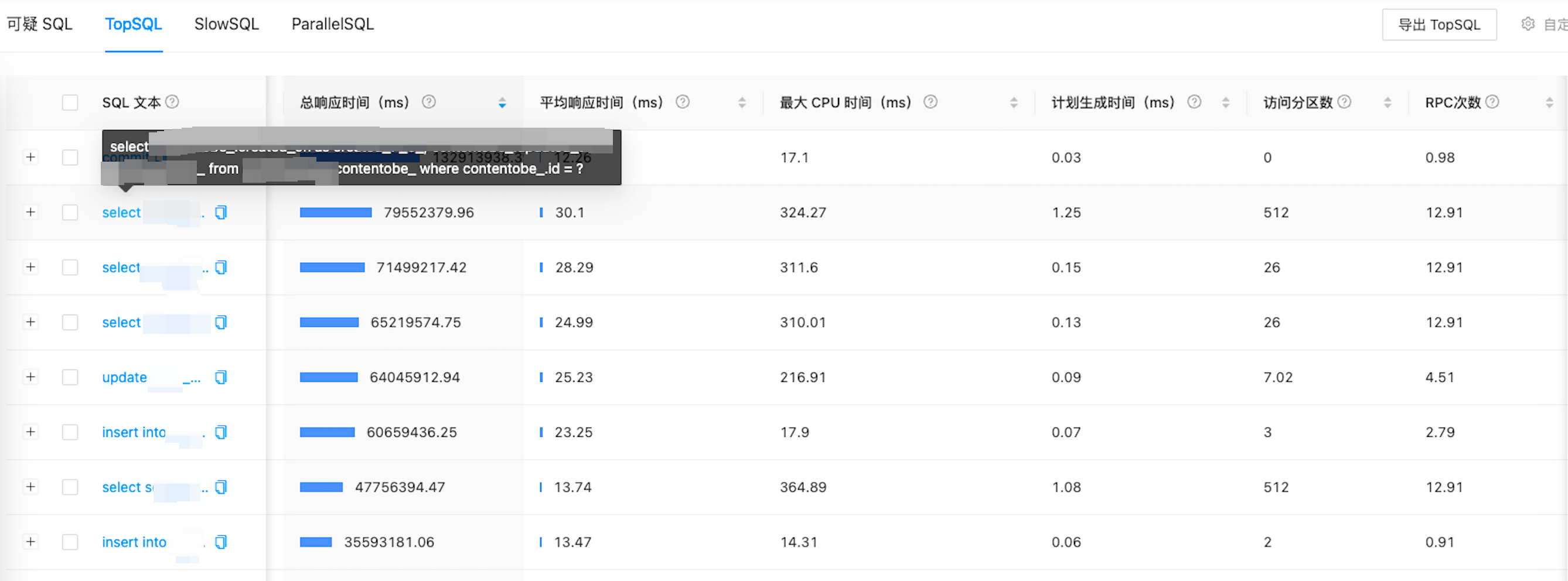Expand the row with max CPU time 17.1
The width and height of the screenshot is (1568, 581).
point(30,157)
